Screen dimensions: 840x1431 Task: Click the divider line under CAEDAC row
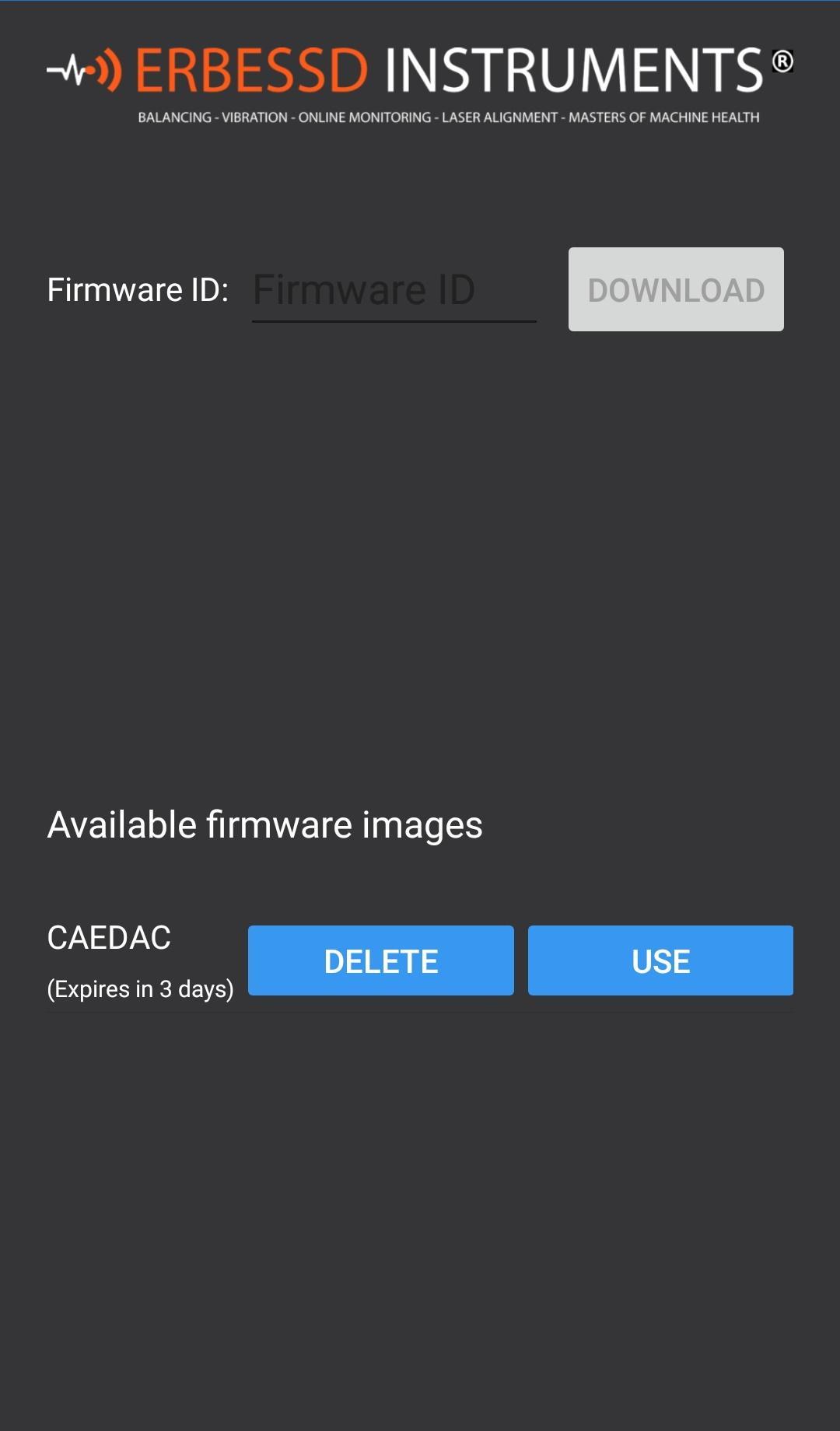click(x=420, y=1013)
